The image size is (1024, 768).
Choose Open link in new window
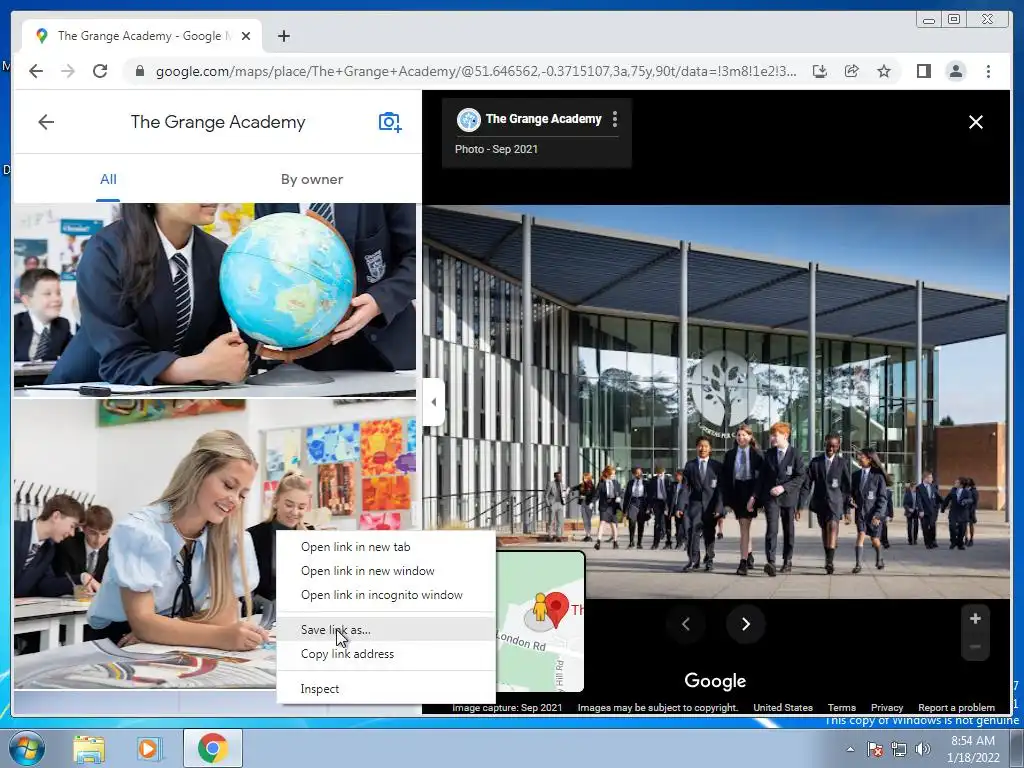pyautogui.click(x=386, y=571)
